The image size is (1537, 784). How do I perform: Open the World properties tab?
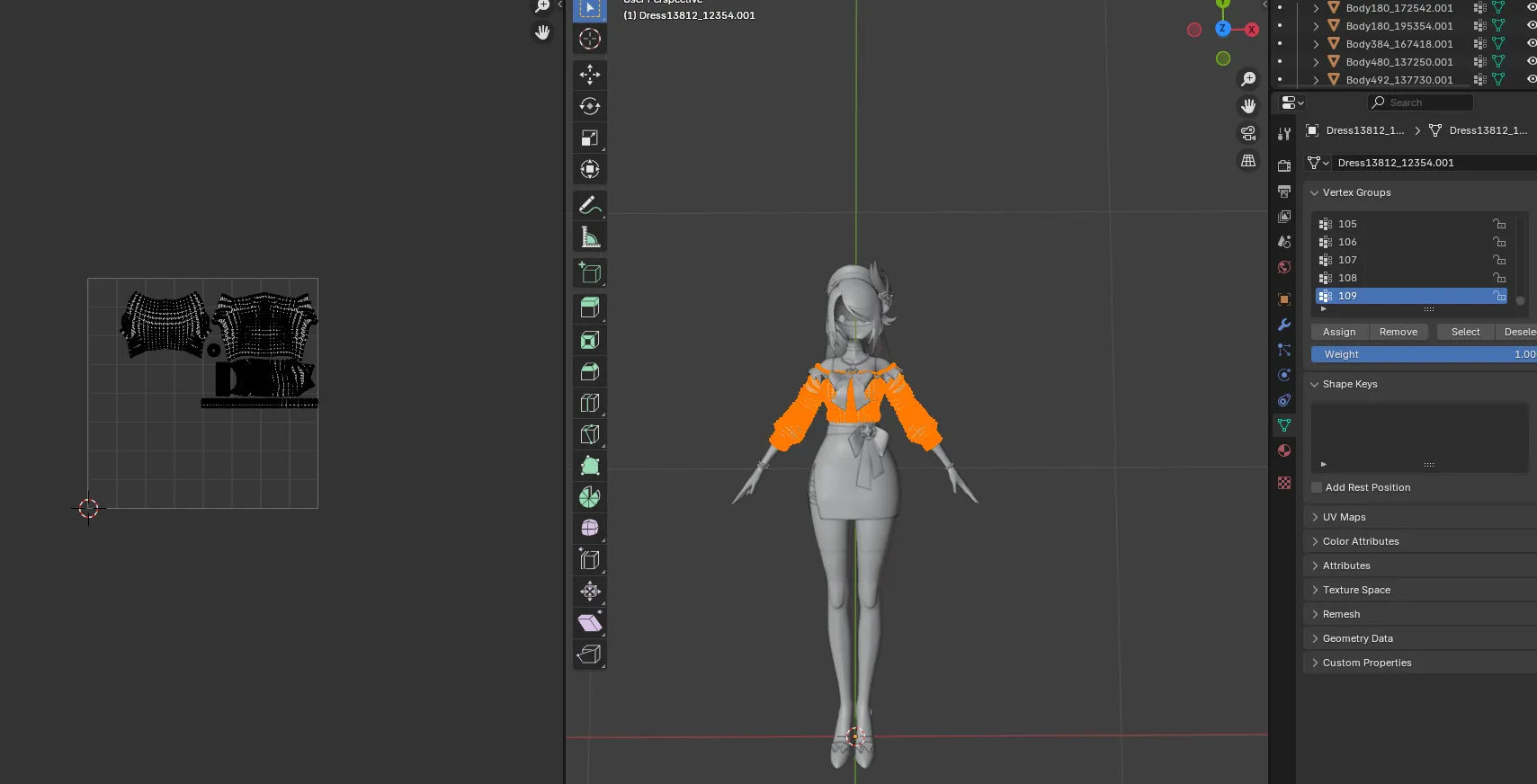[1284, 267]
